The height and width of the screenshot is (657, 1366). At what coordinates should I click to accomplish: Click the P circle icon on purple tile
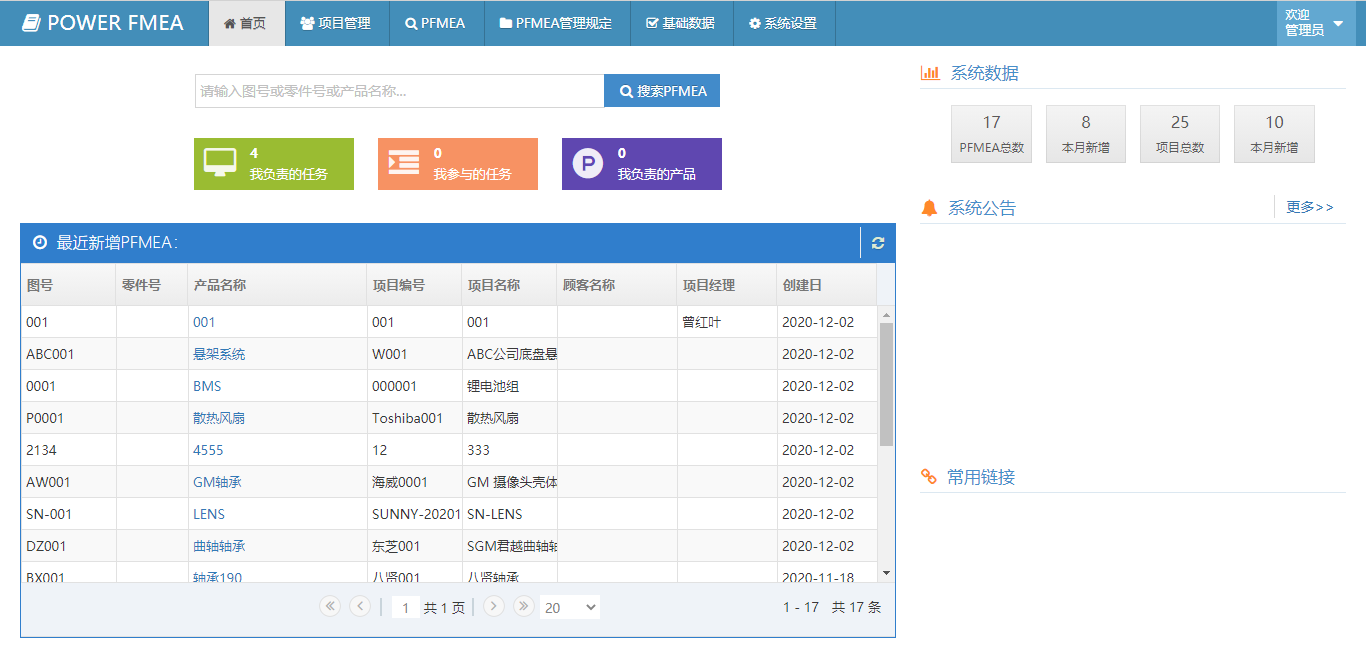pyautogui.click(x=588, y=162)
